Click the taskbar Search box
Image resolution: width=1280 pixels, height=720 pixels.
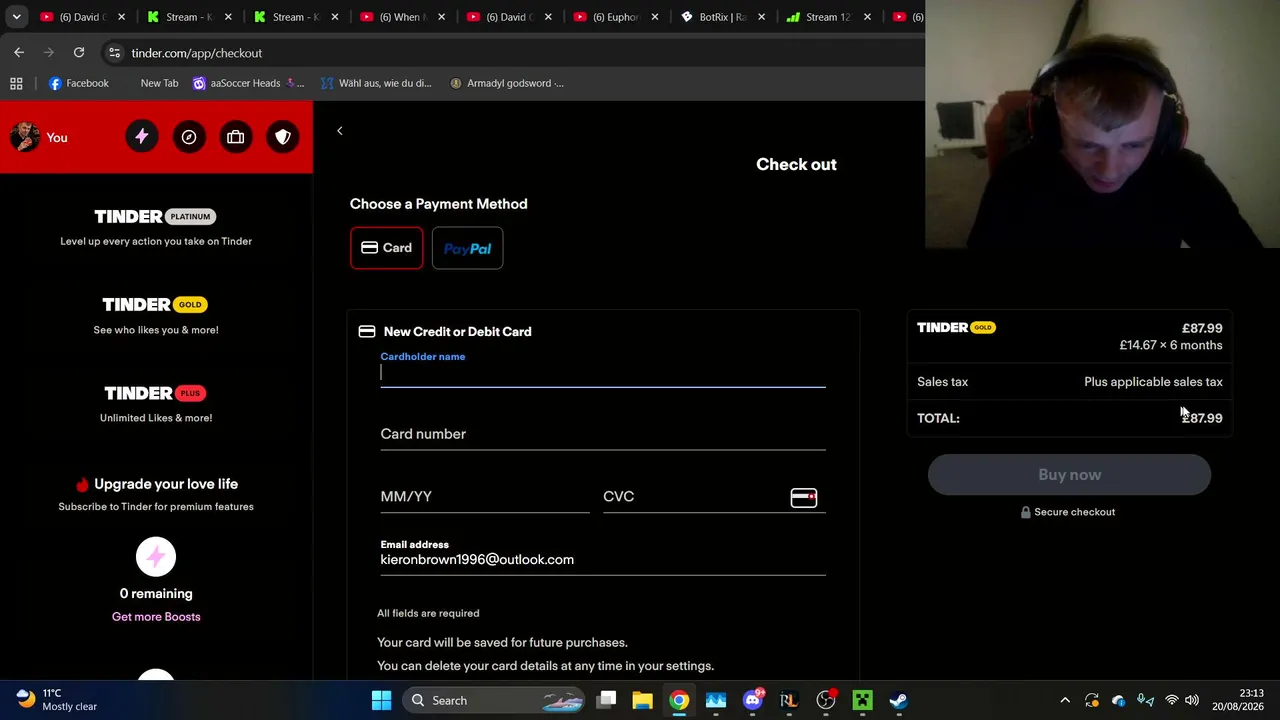click(494, 700)
